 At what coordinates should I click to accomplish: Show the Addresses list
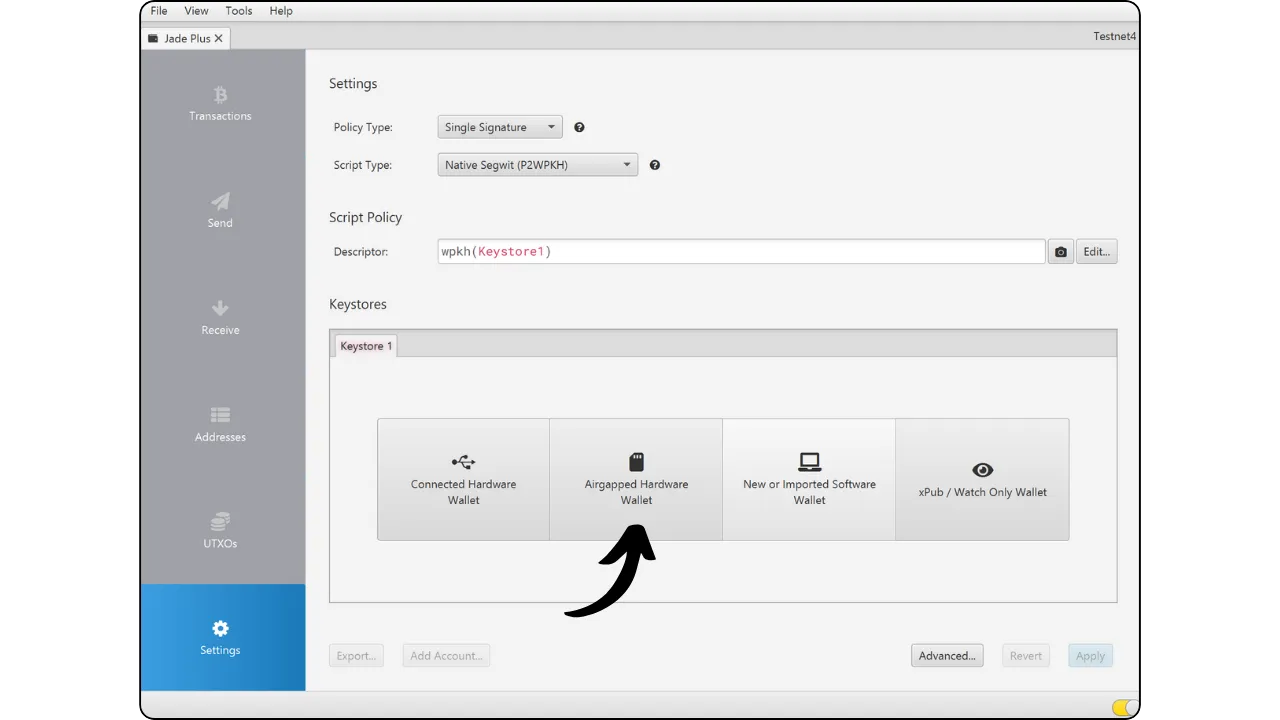tap(220, 425)
